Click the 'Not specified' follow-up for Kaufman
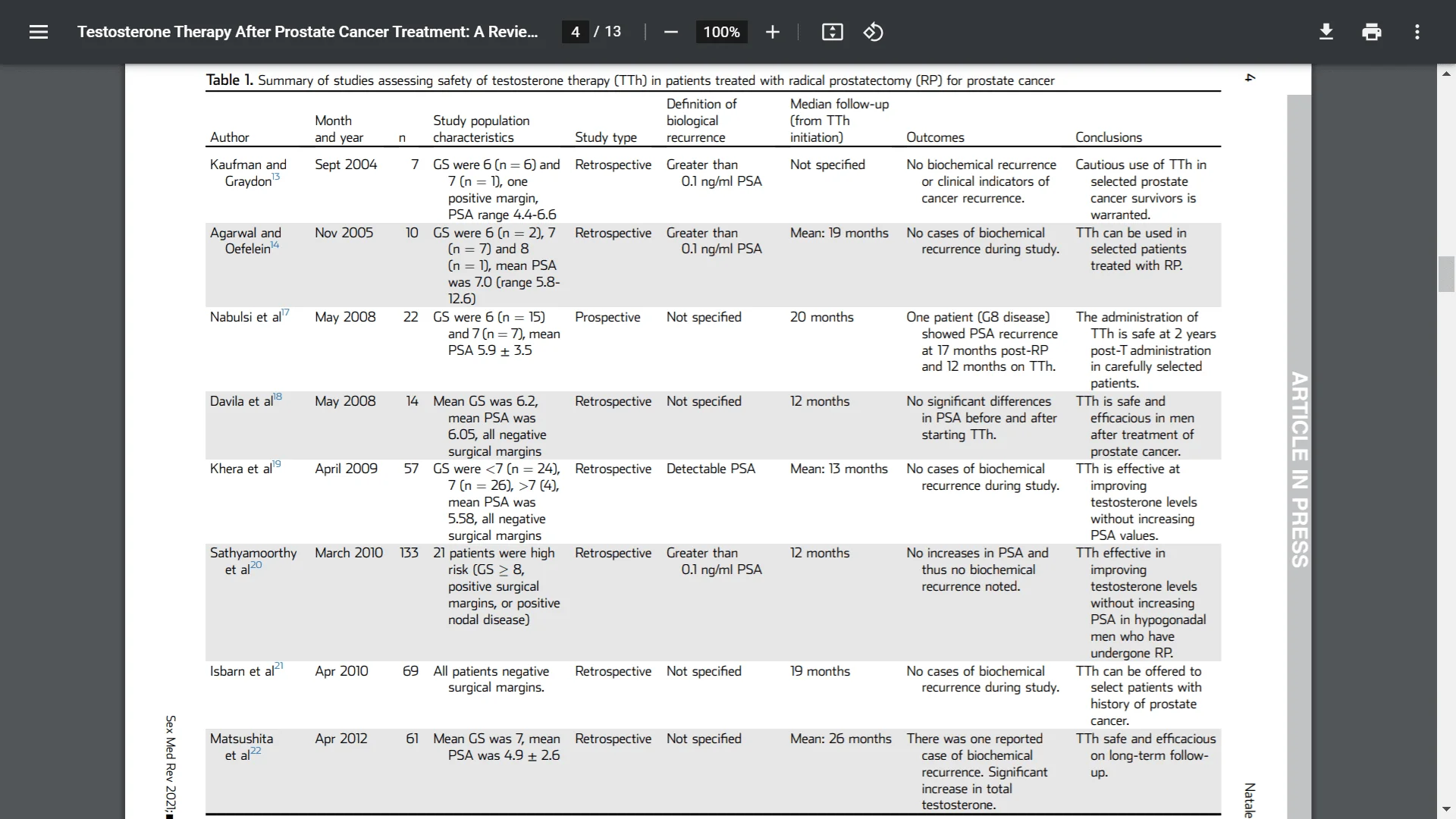The width and height of the screenshot is (1456, 819). 827,165
